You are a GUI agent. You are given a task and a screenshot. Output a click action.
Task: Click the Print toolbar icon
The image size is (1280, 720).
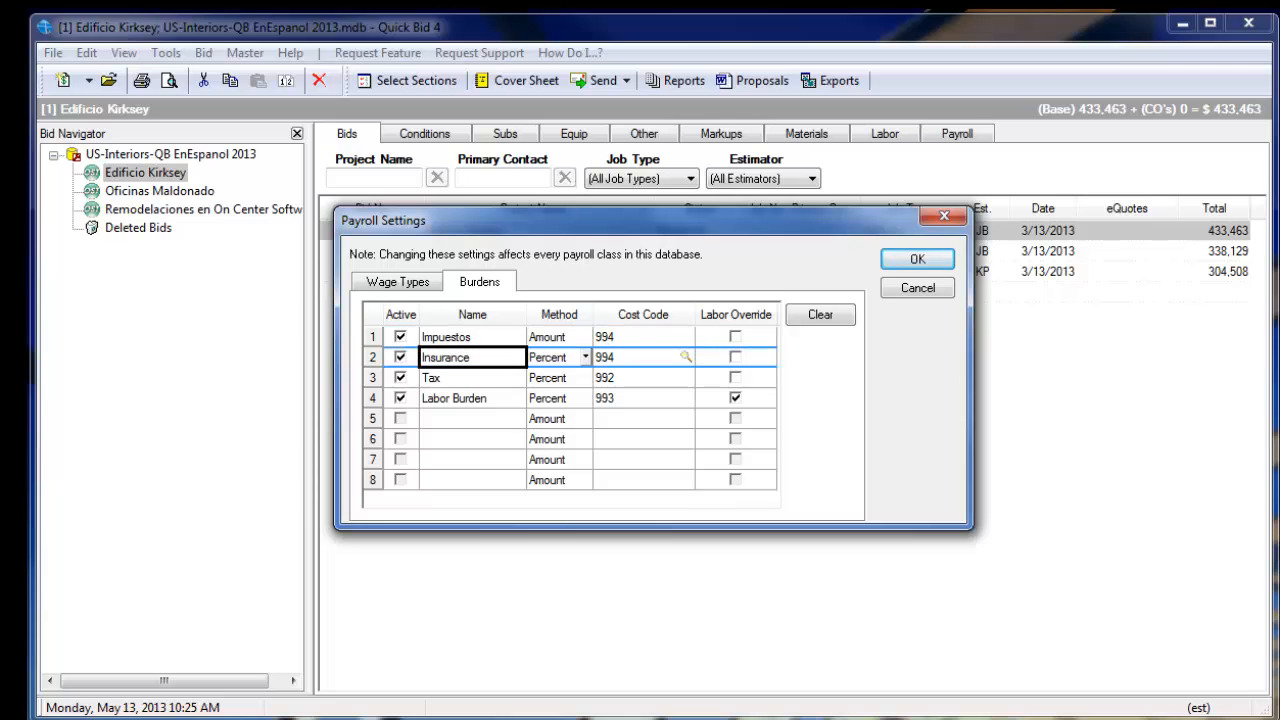tap(142, 81)
